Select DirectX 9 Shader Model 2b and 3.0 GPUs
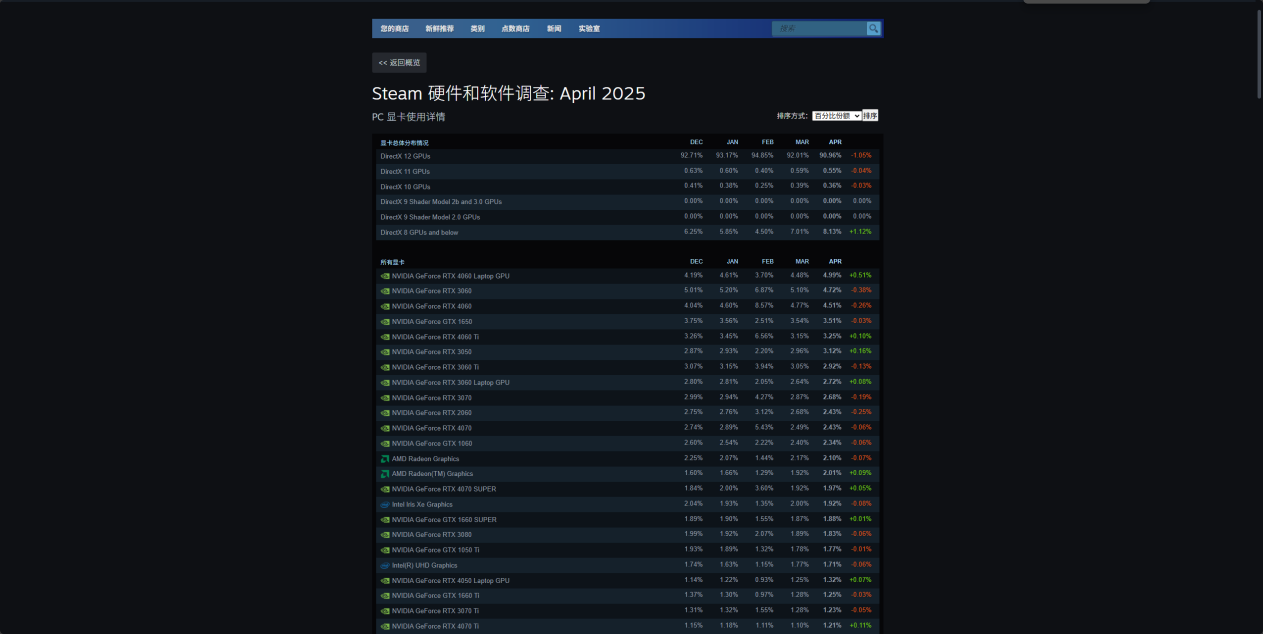Image resolution: width=1263 pixels, height=634 pixels. [x=441, y=202]
